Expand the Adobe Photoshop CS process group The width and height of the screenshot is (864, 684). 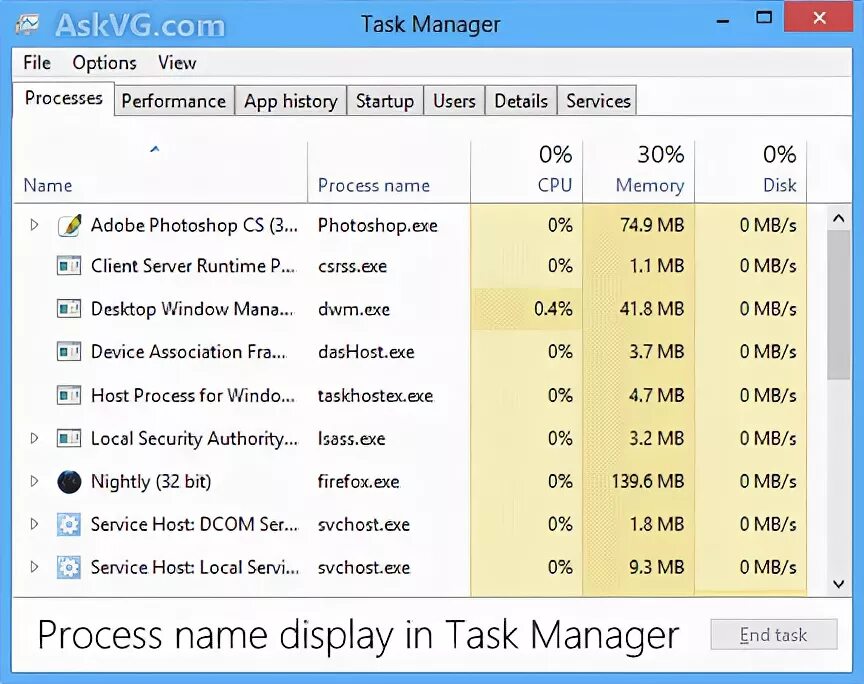point(34,225)
